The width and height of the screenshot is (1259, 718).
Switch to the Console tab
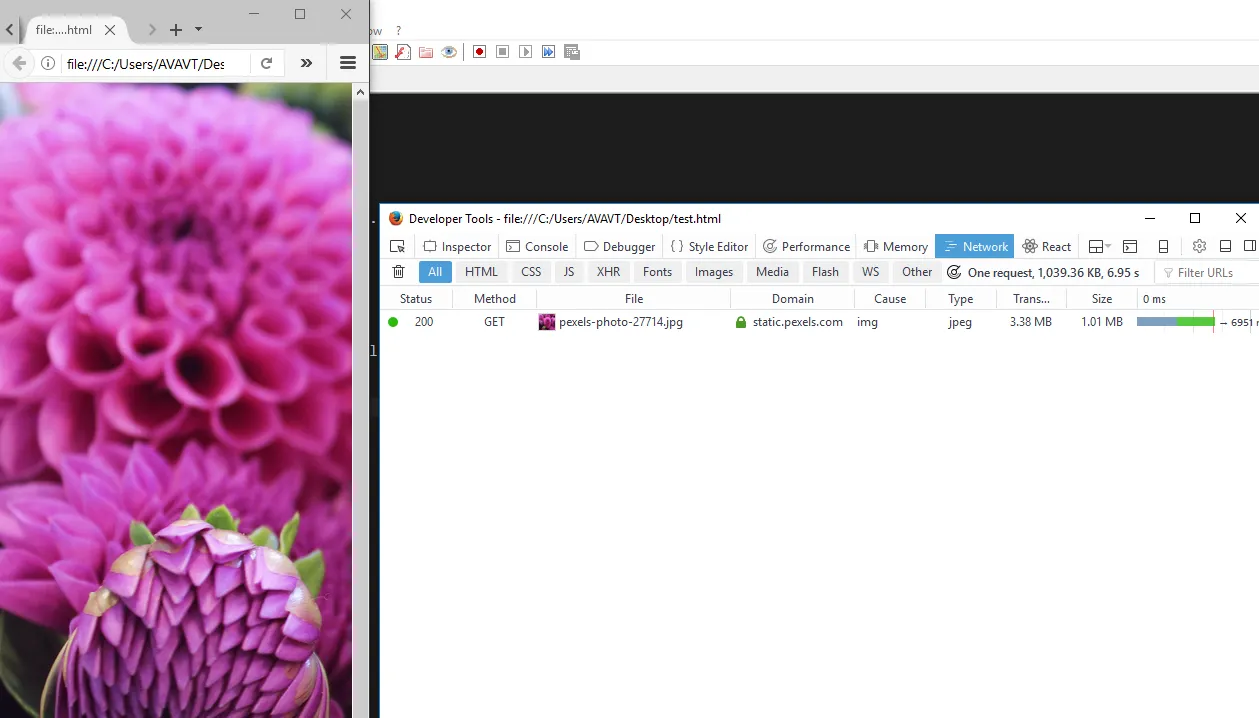(x=537, y=246)
